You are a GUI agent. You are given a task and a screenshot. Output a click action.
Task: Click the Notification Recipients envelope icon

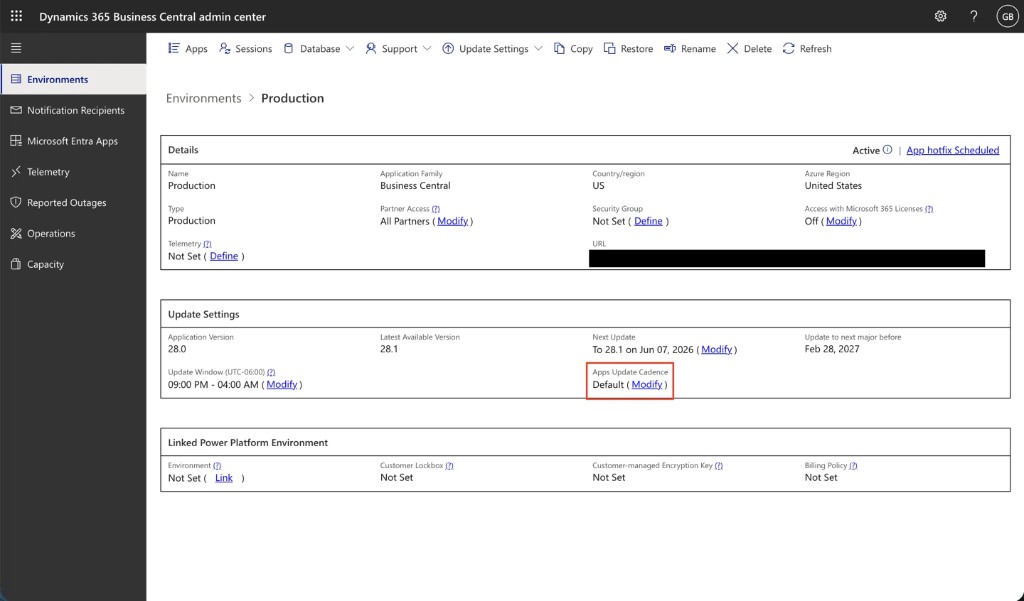point(16,110)
